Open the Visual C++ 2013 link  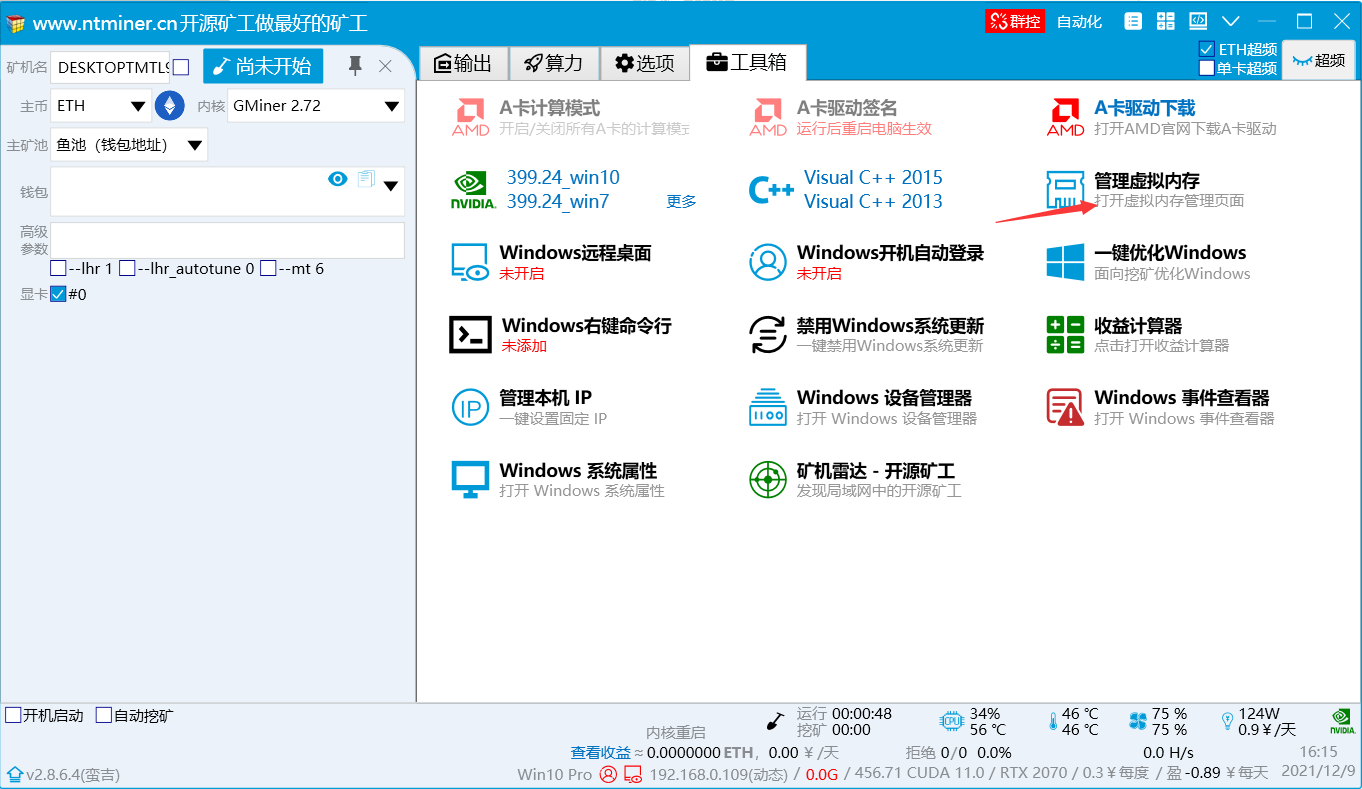point(873,201)
